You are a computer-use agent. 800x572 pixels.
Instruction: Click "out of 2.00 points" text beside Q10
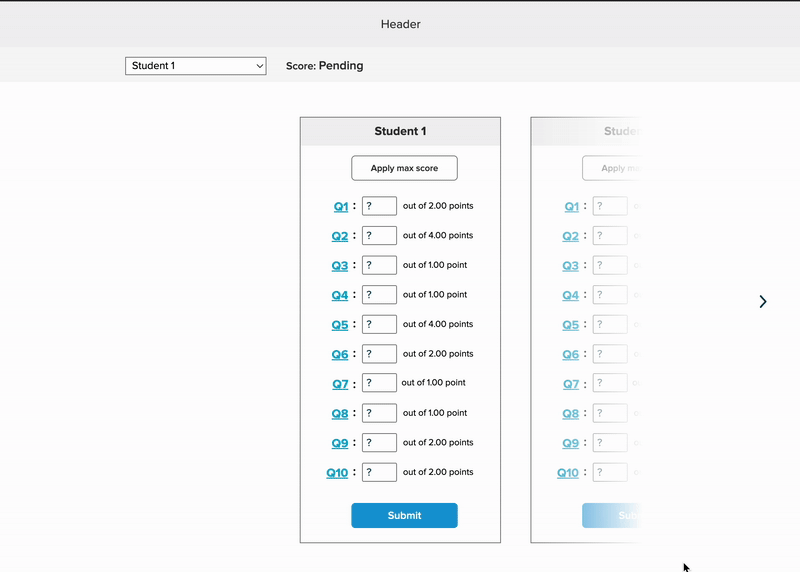tap(438, 472)
